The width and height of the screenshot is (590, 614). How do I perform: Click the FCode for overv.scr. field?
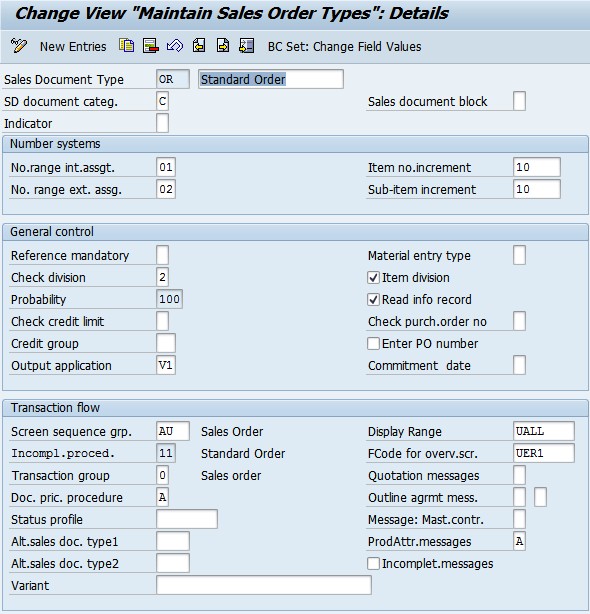click(x=544, y=453)
